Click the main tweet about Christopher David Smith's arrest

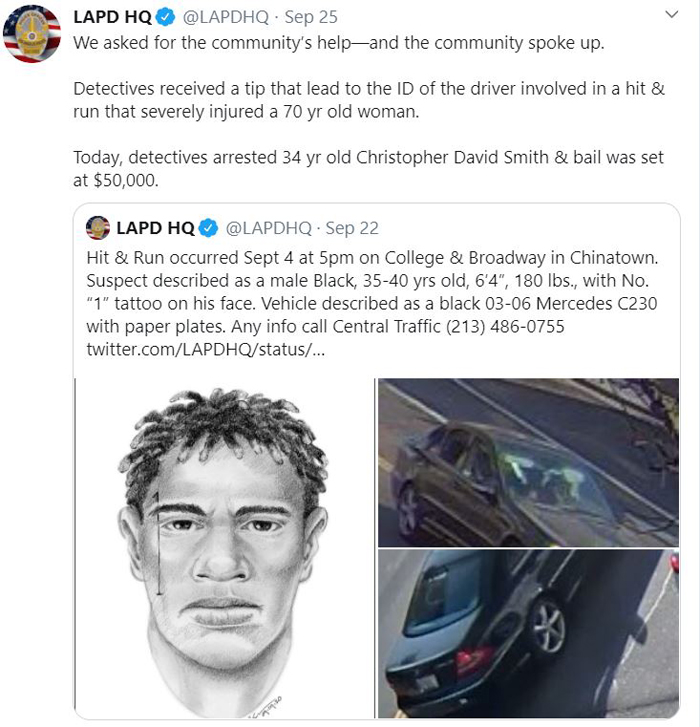pos(369,169)
